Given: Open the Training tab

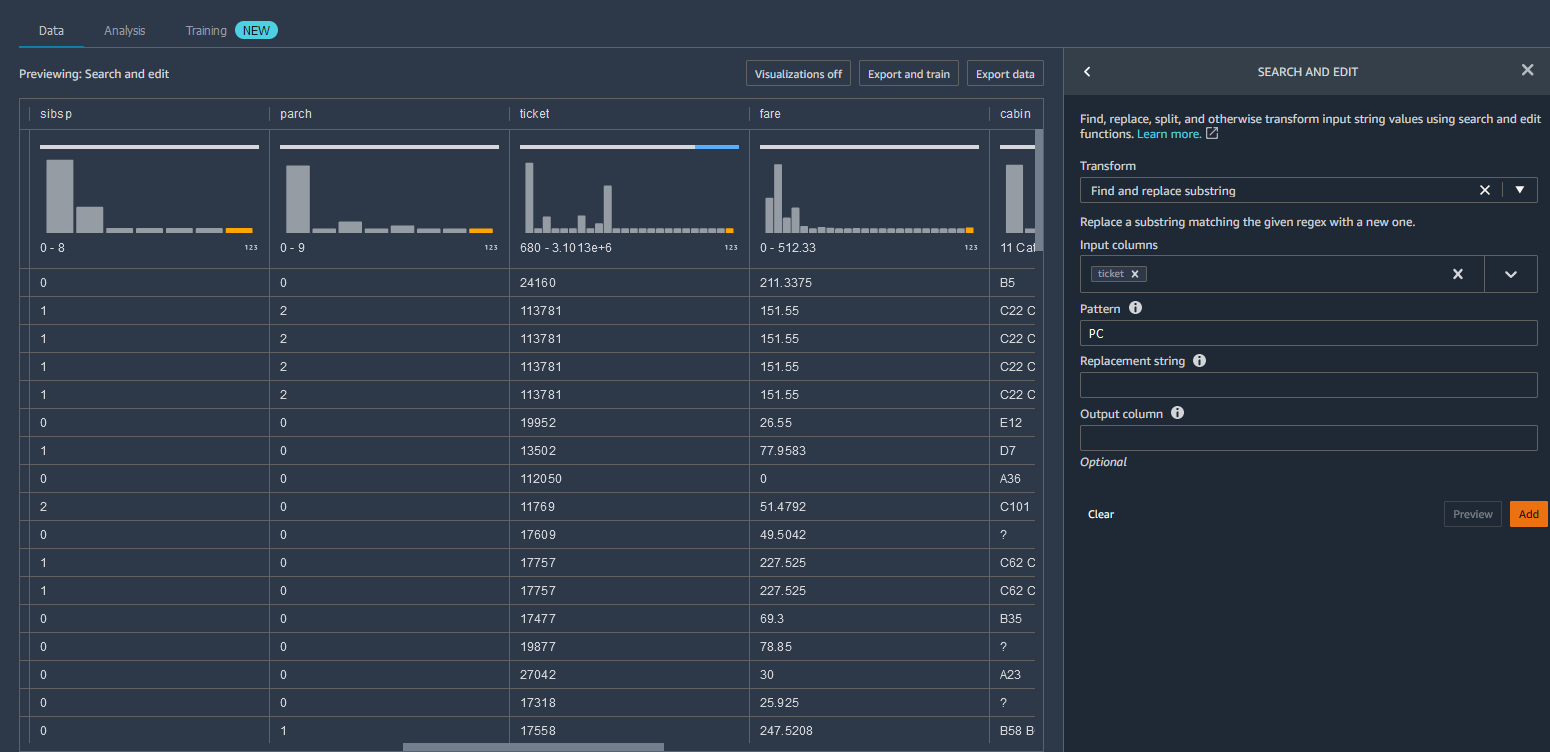Looking at the screenshot, I should point(206,31).
